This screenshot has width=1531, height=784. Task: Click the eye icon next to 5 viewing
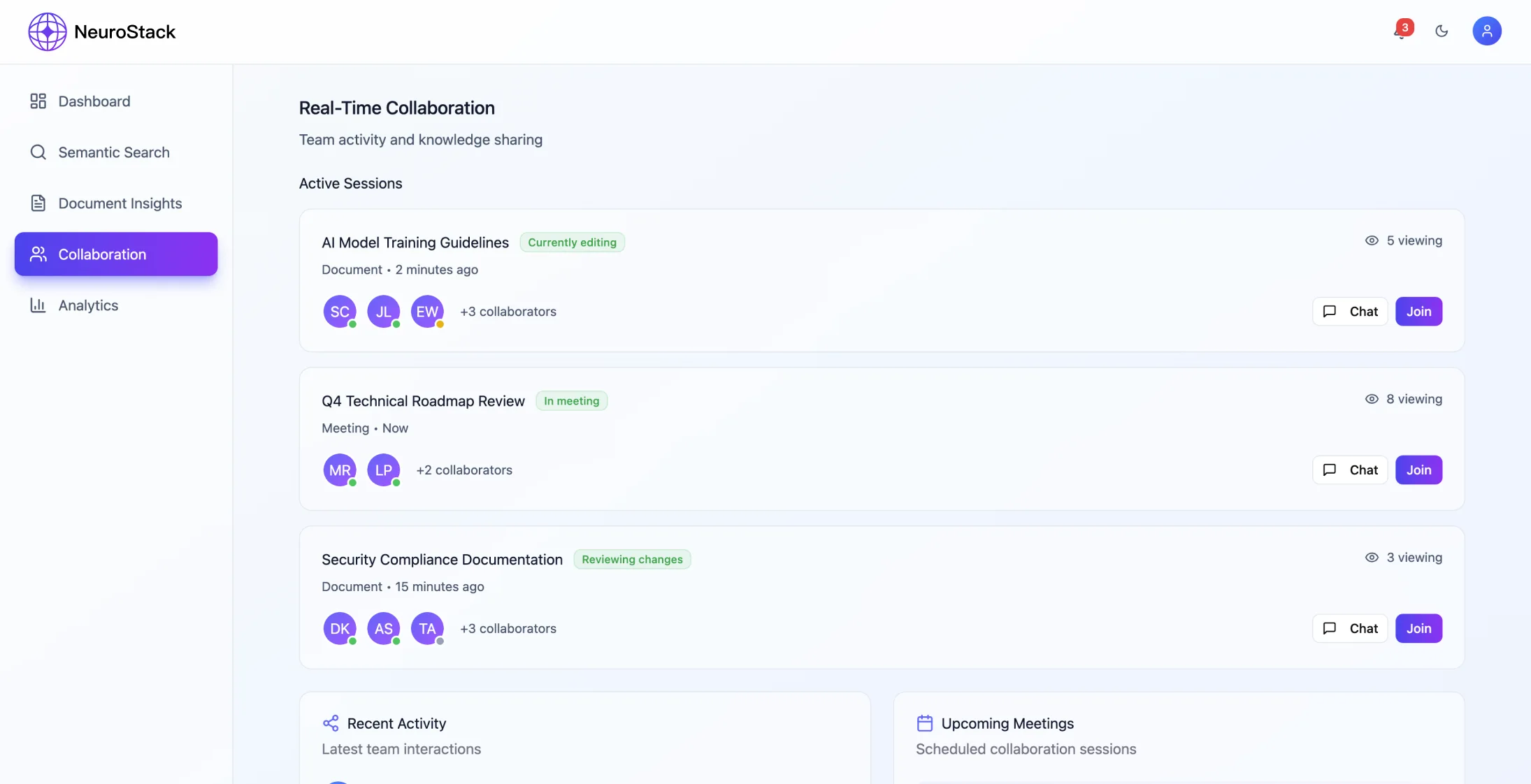tap(1371, 240)
